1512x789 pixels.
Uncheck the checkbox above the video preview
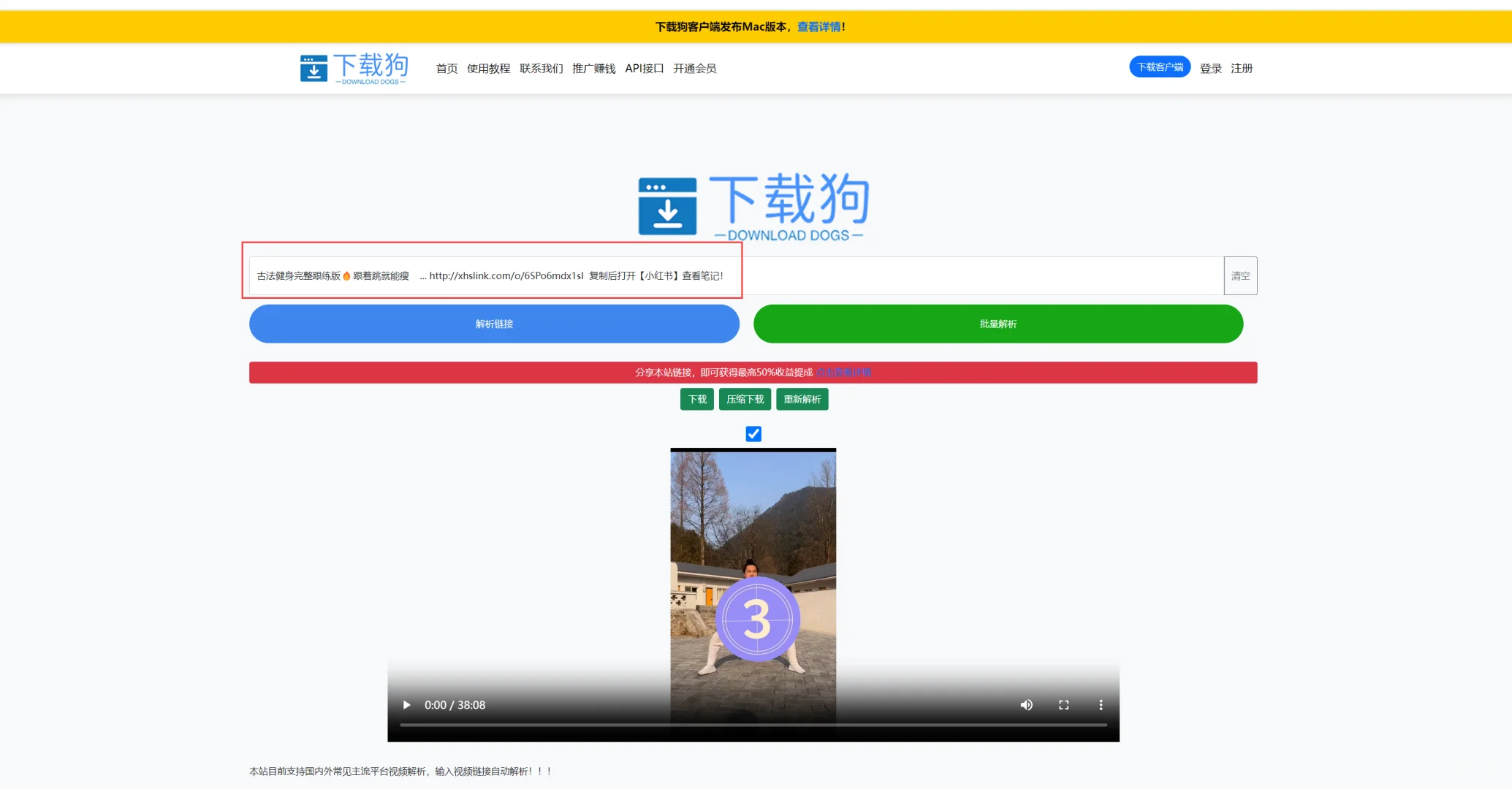tap(753, 433)
